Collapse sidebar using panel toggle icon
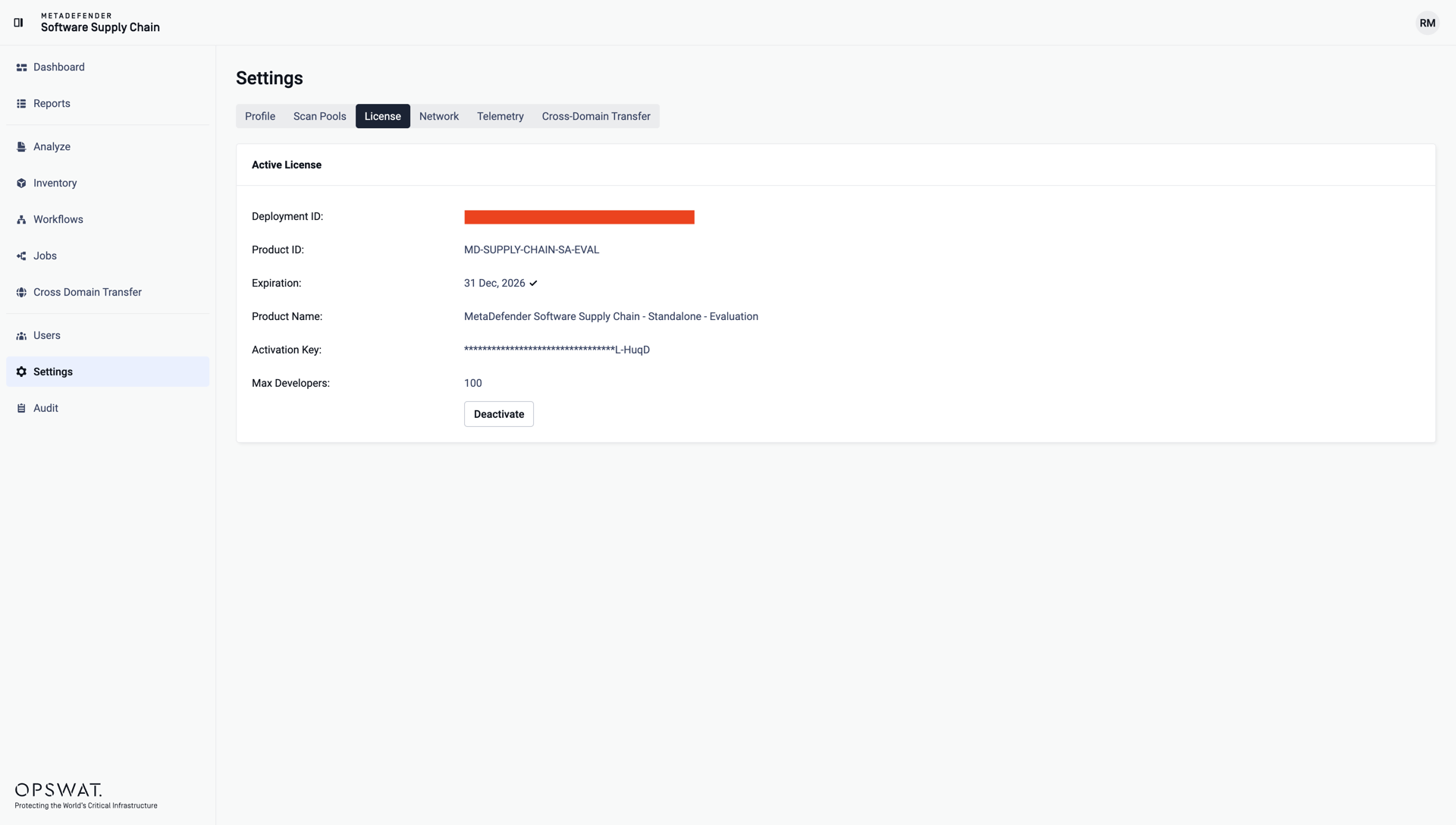The image size is (1456, 825). point(19,23)
